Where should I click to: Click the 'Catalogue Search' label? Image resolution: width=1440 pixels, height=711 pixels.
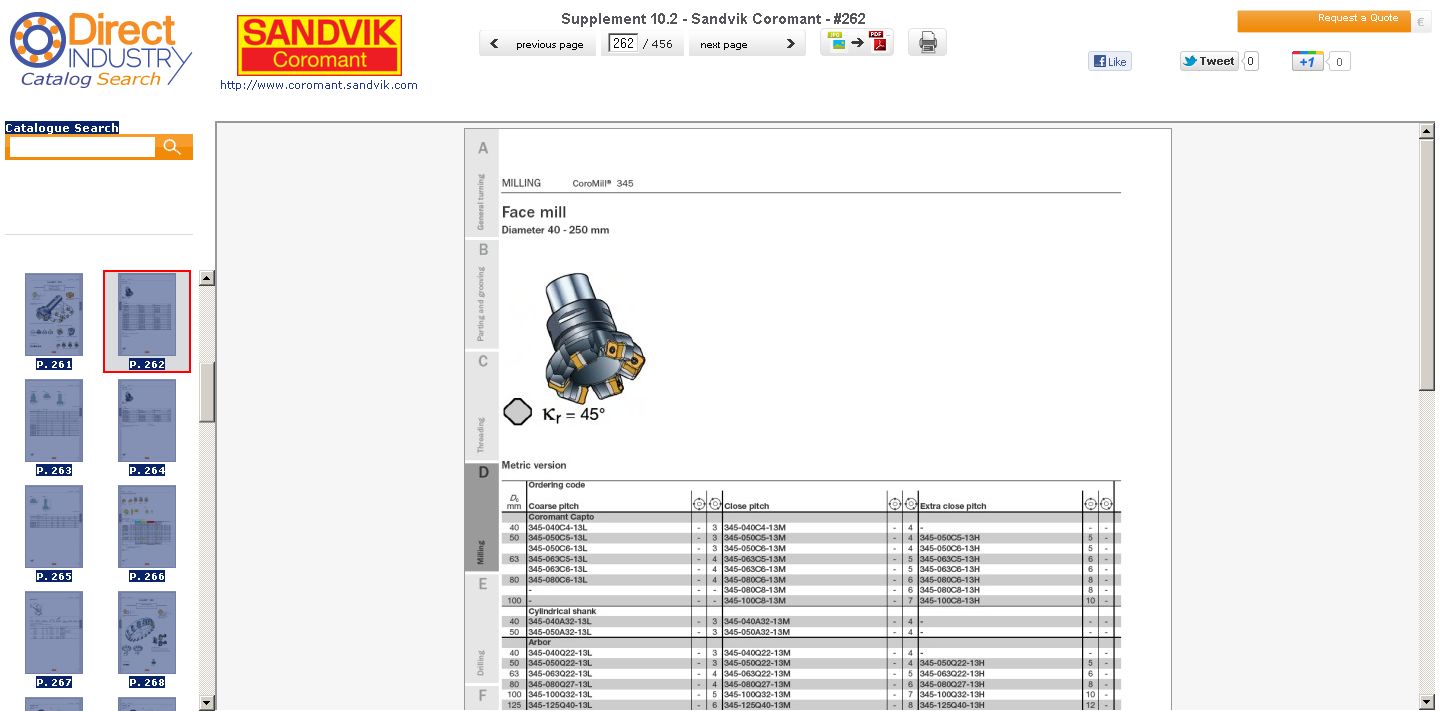pyautogui.click(x=62, y=128)
